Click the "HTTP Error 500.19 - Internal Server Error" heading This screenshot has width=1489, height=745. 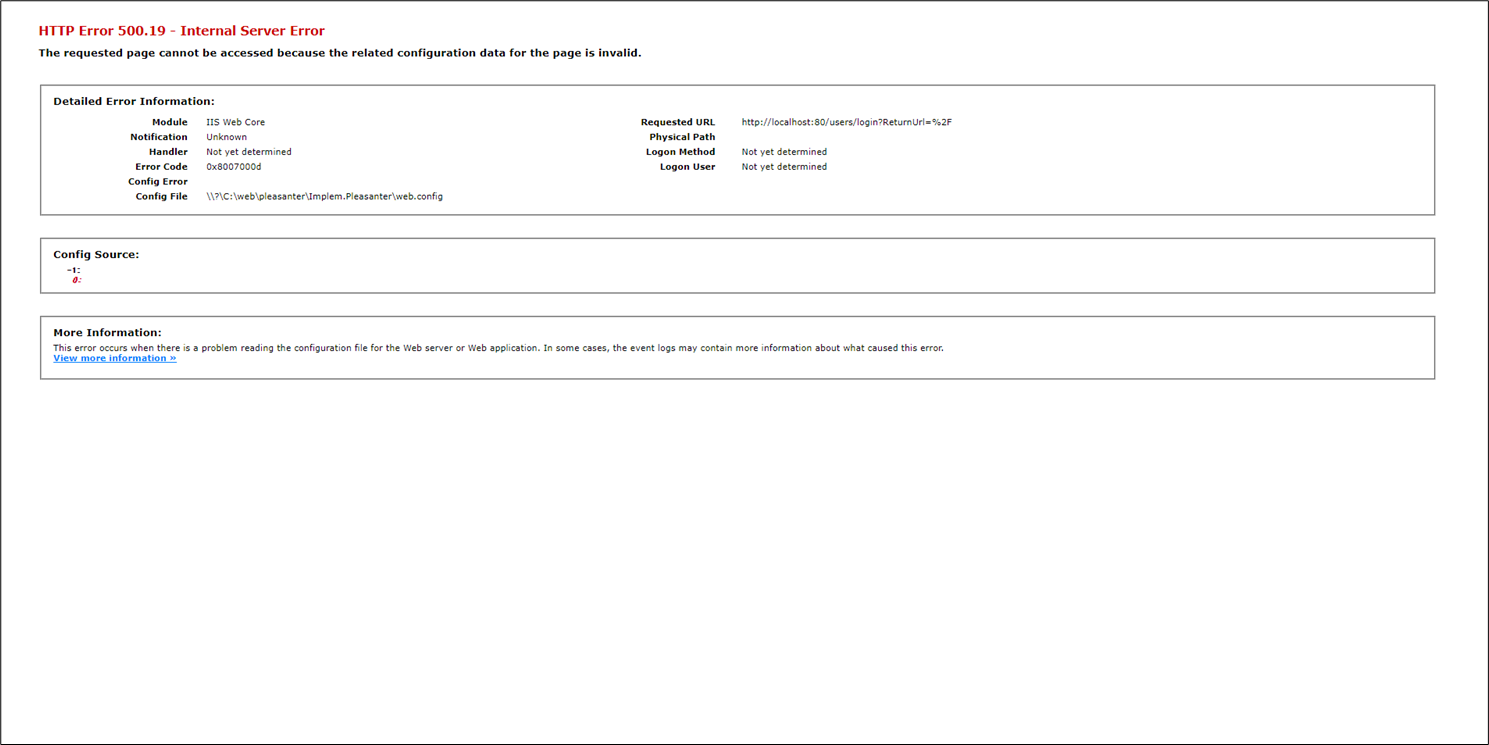click(x=182, y=31)
